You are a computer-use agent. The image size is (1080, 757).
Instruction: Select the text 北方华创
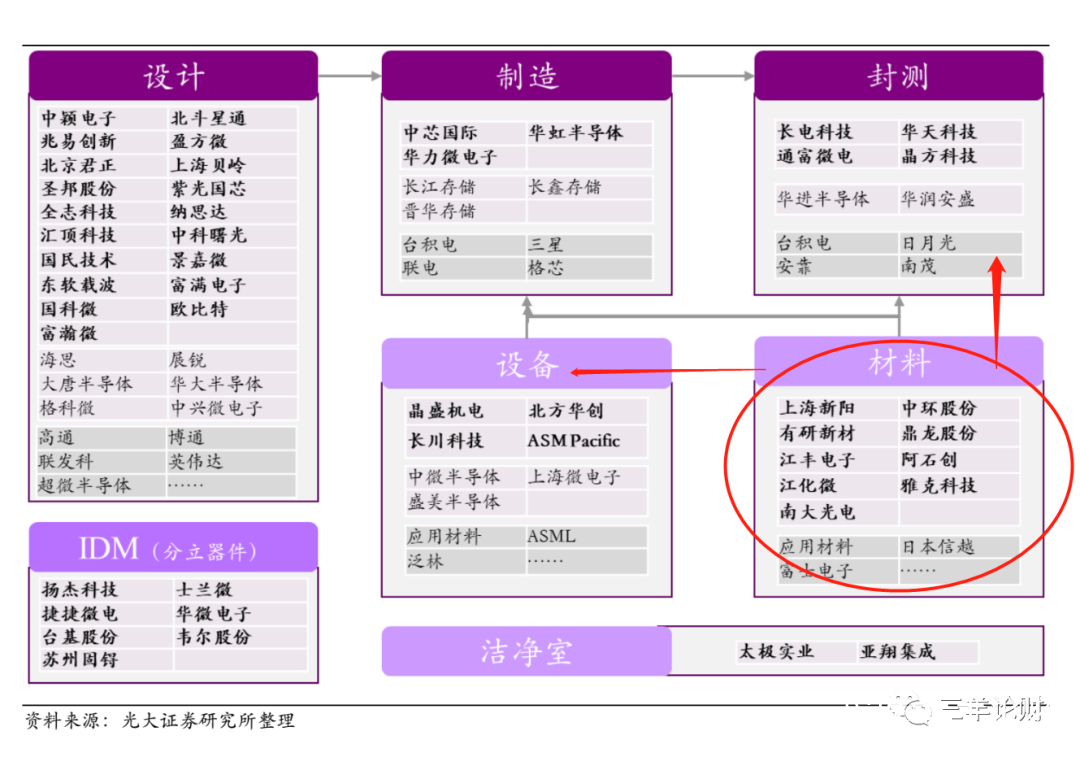[x=566, y=411]
